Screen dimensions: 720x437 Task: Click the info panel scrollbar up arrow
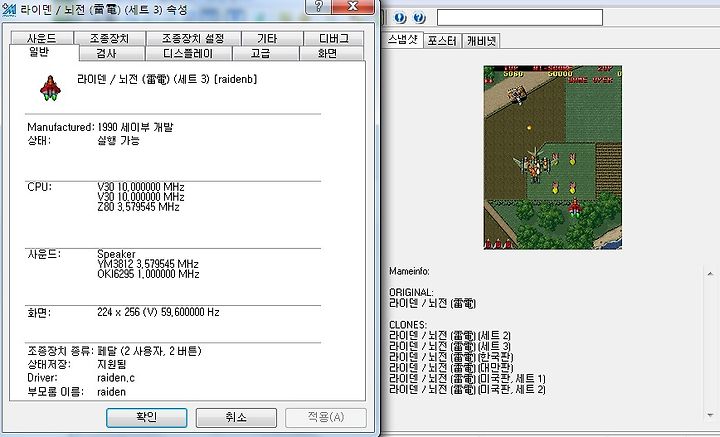(x=710, y=274)
